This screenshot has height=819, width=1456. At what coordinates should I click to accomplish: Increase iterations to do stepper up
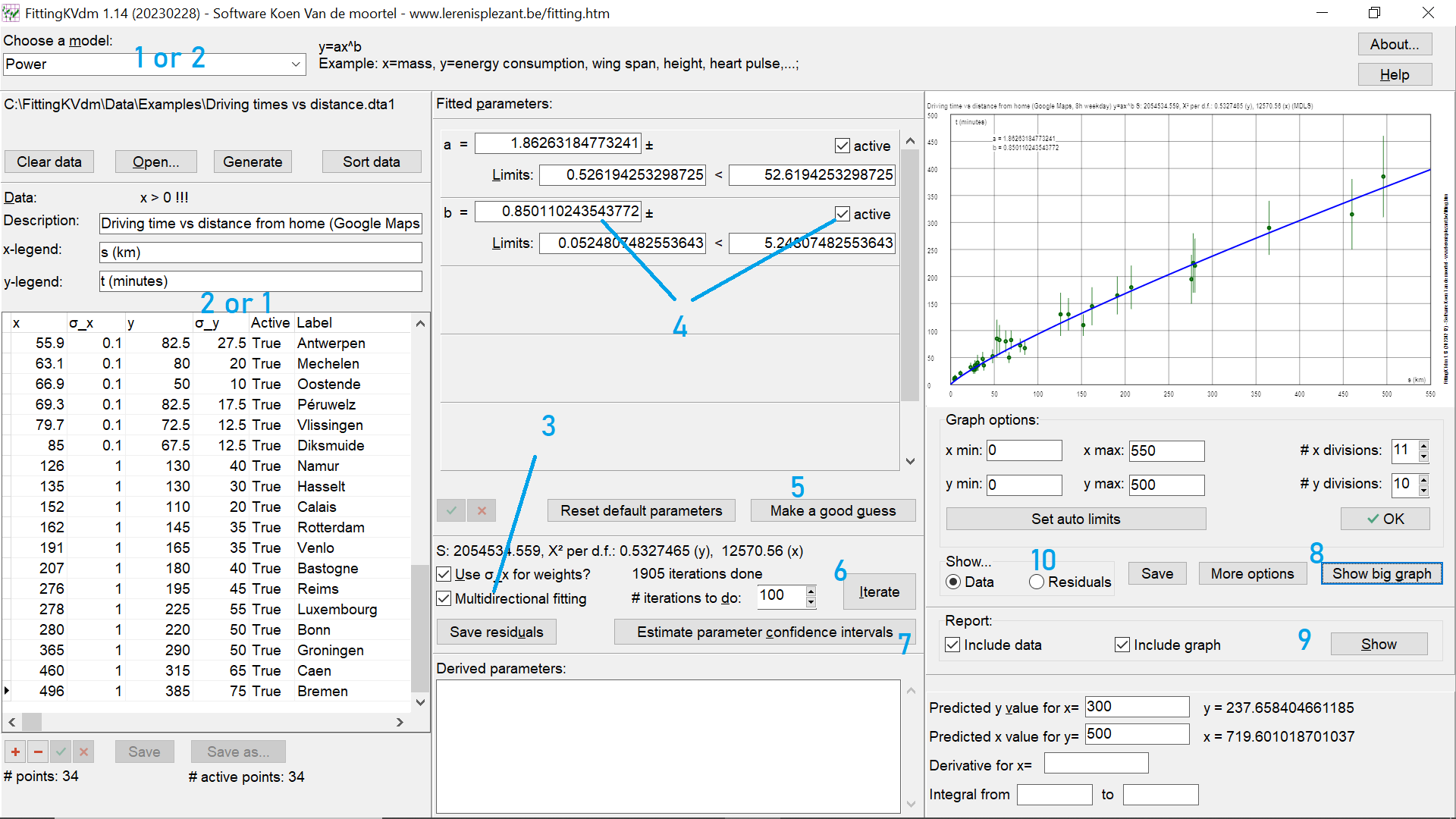click(x=811, y=591)
